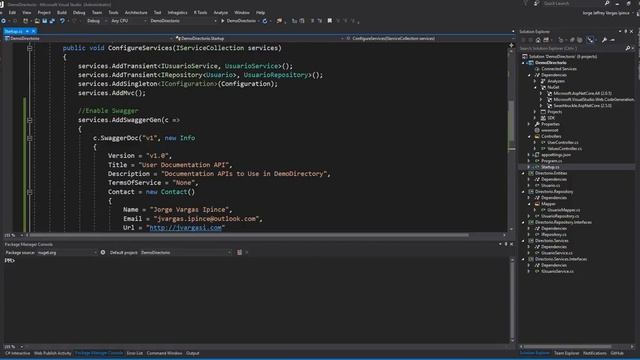640x360 pixels.
Task: Switch to the Error List tab
Action: [135, 353]
